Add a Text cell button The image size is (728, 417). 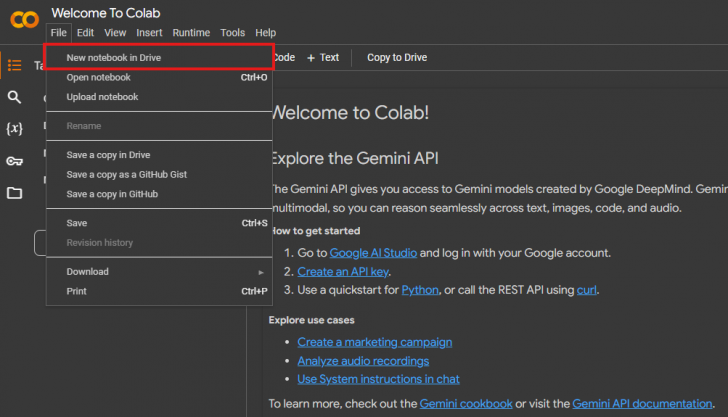coord(323,58)
